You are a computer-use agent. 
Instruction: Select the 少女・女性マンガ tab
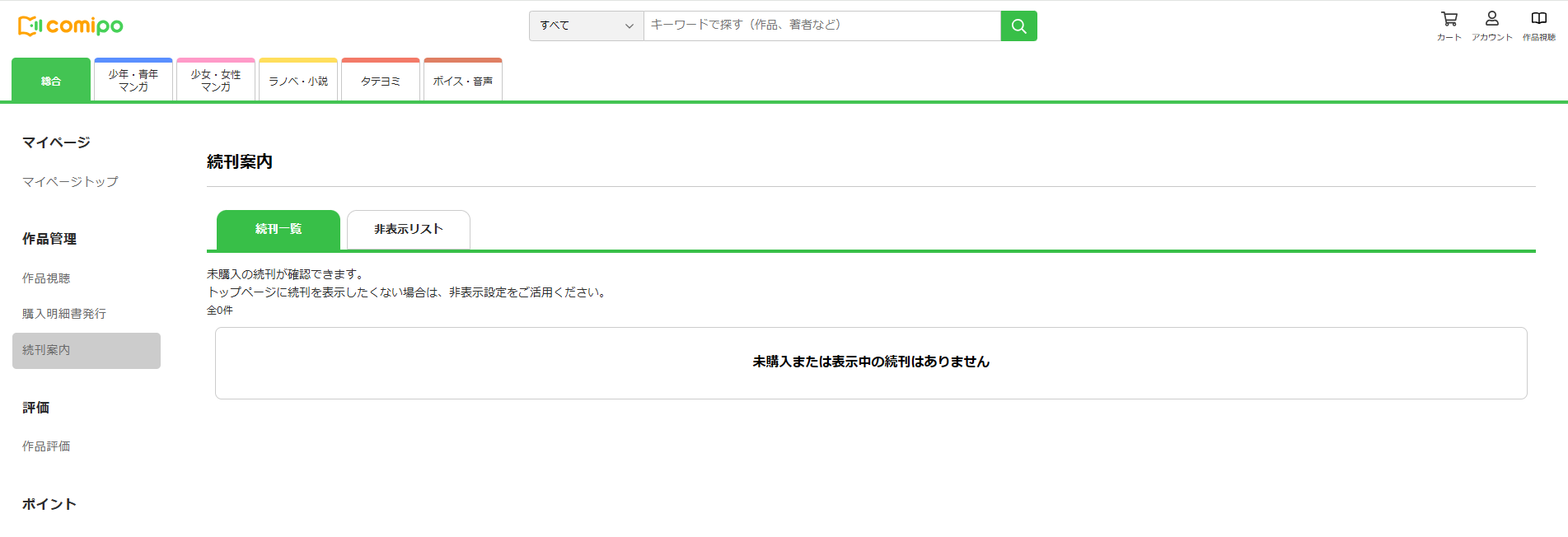pos(216,81)
